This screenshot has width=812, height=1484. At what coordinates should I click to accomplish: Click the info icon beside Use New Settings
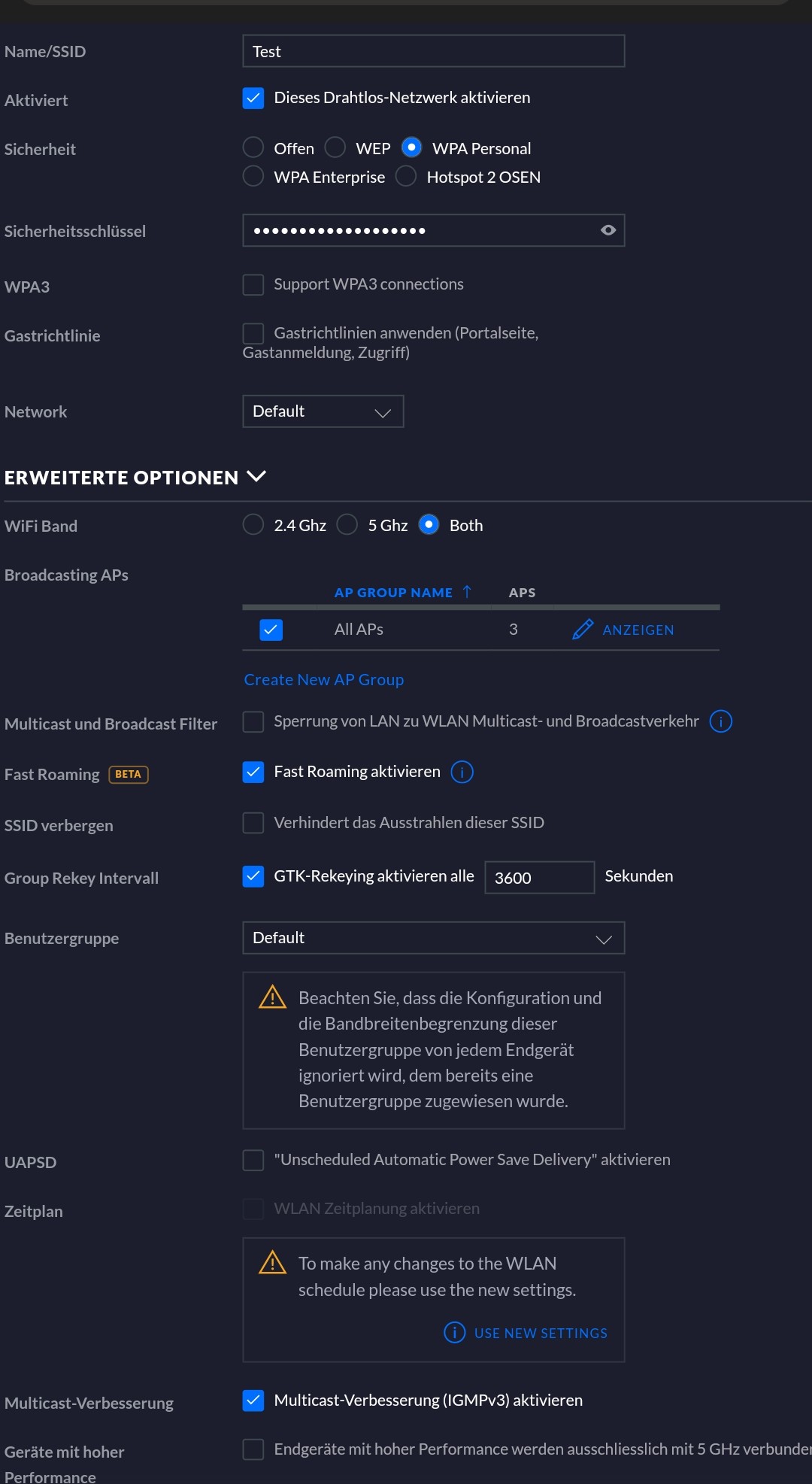(x=454, y=1332)
